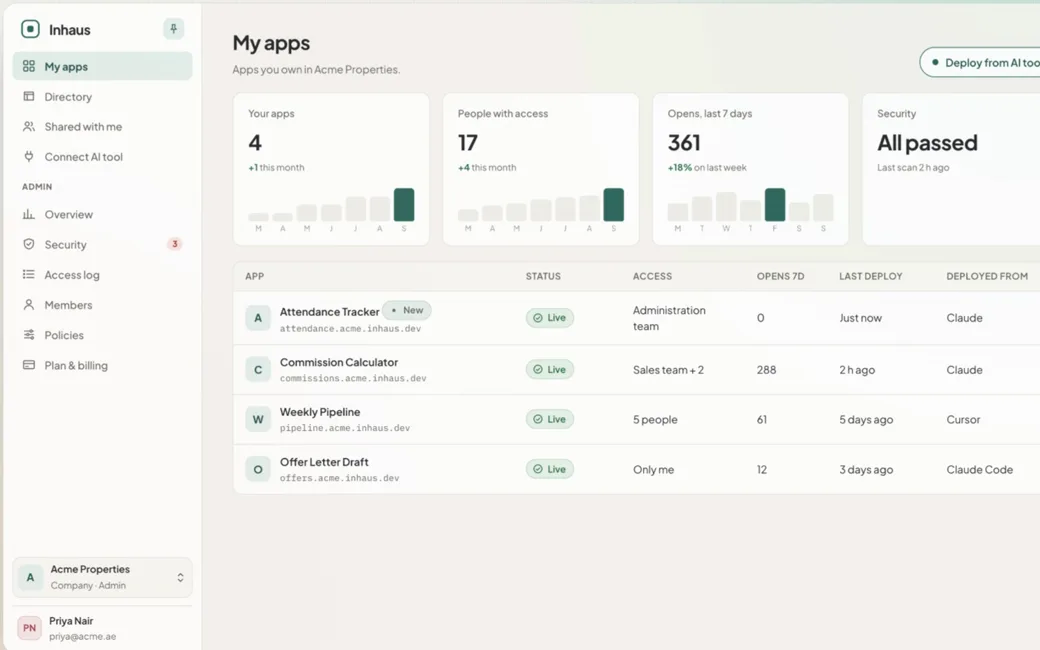Click 'Cursor' deployed-from cell
The height and width of the screenshot is (650, 1040).
[963, 419]
